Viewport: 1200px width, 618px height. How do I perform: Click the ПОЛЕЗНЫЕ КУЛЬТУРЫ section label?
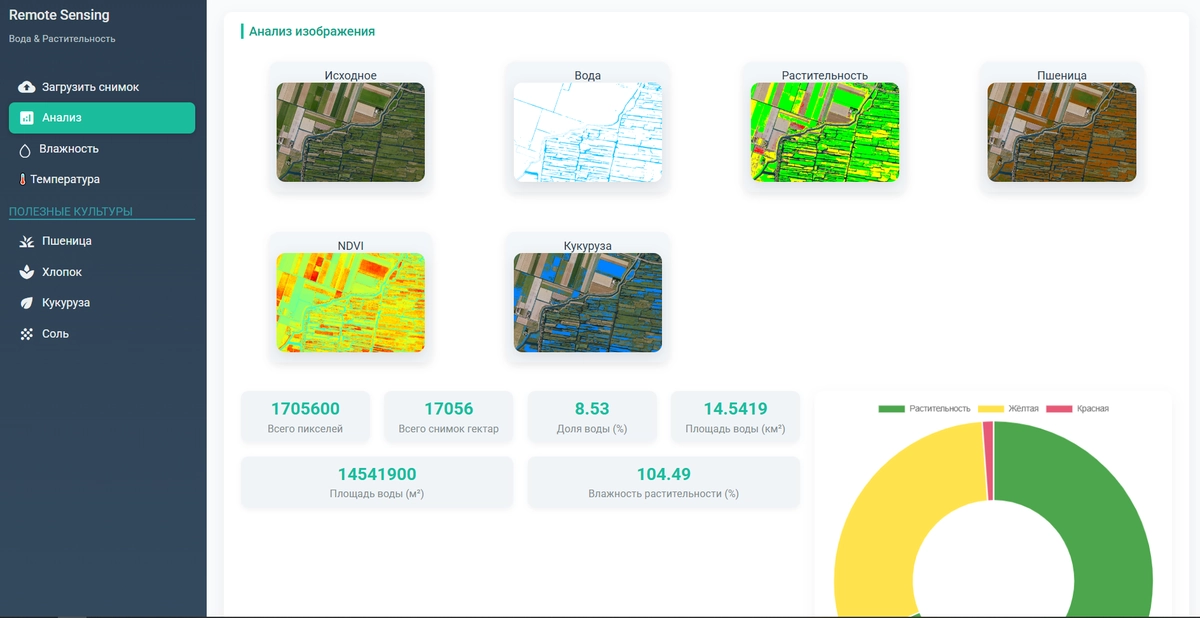pyautogui.click(x=71, y=212)
